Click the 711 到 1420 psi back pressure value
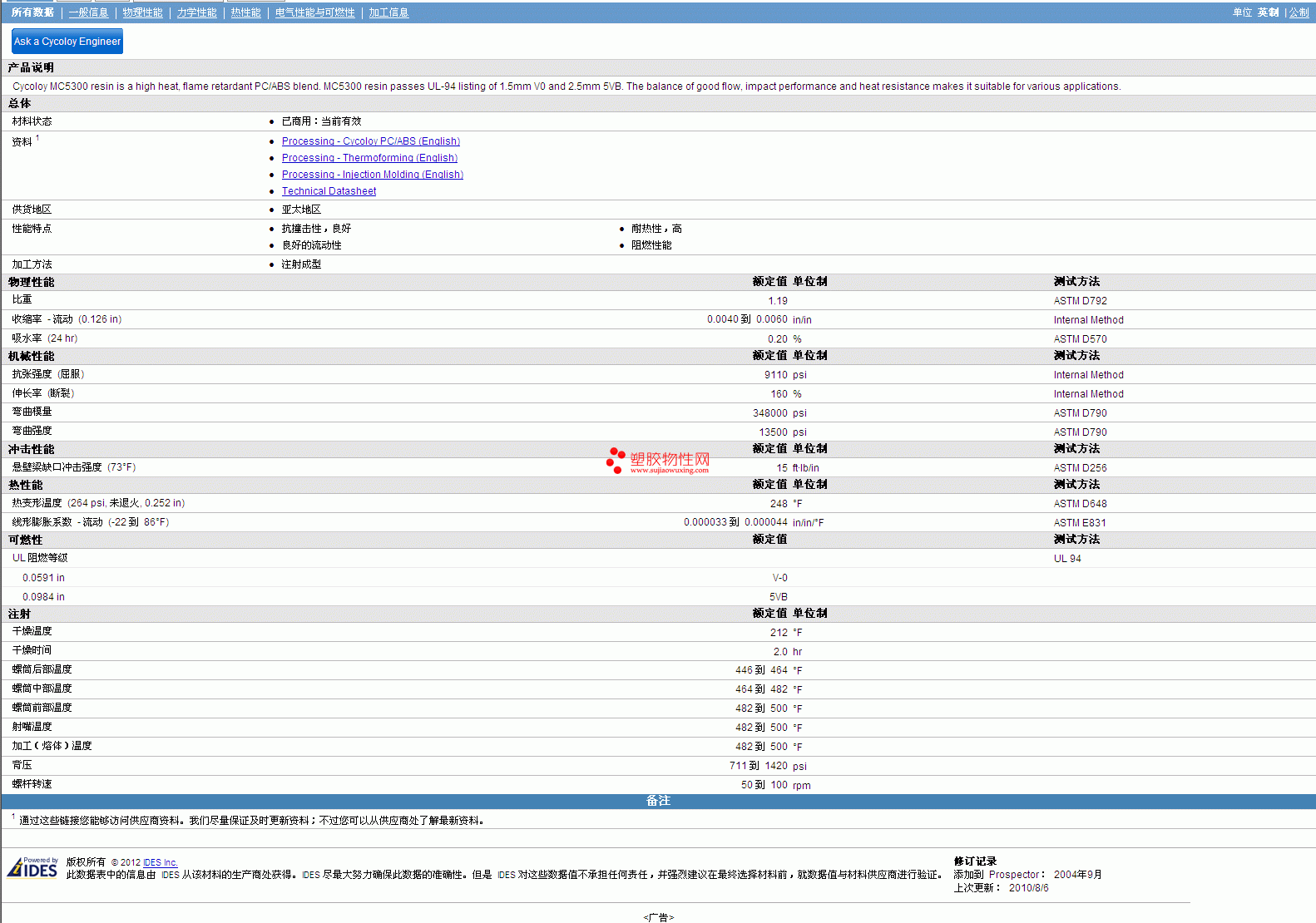This screenshot has width=1316, height=923. pyautogui.click(x=768, y=766)
